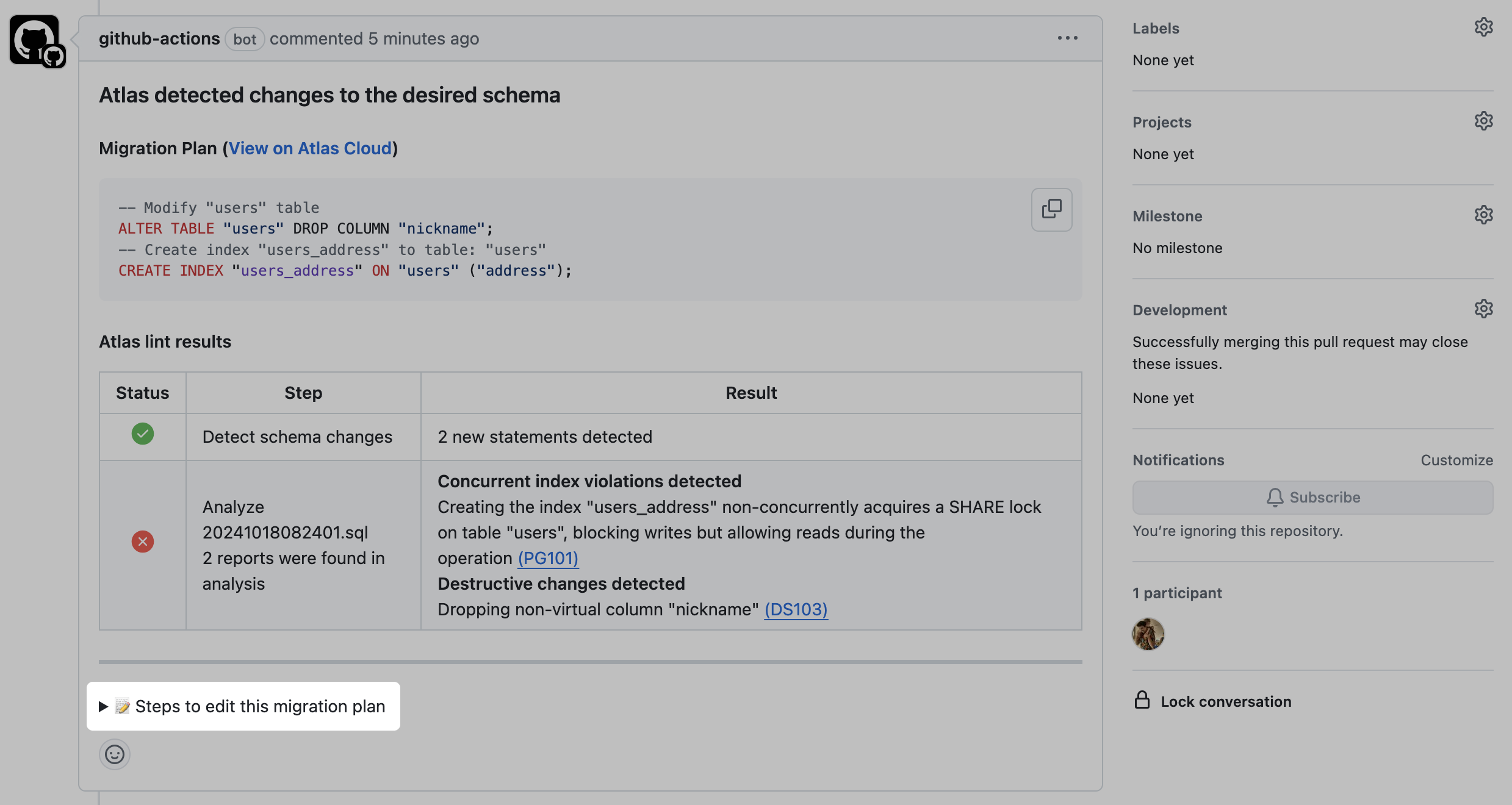Click the participant avatar thumbnail
The width and height of the screenshot is (1512, 805).
pyautogui.click(x=1148, y=634)
